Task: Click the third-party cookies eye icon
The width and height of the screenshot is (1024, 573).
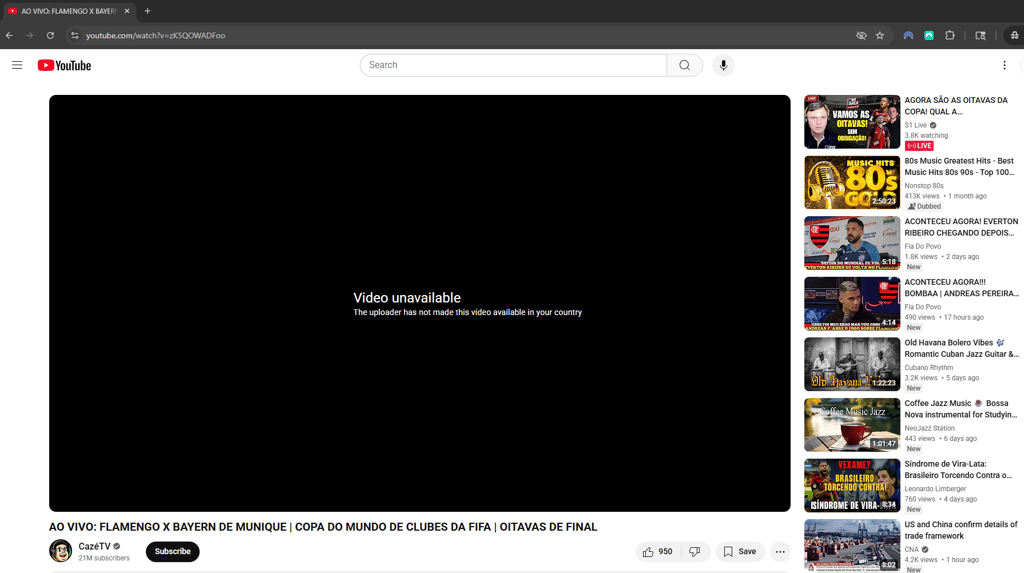Action: pos(861,35)
